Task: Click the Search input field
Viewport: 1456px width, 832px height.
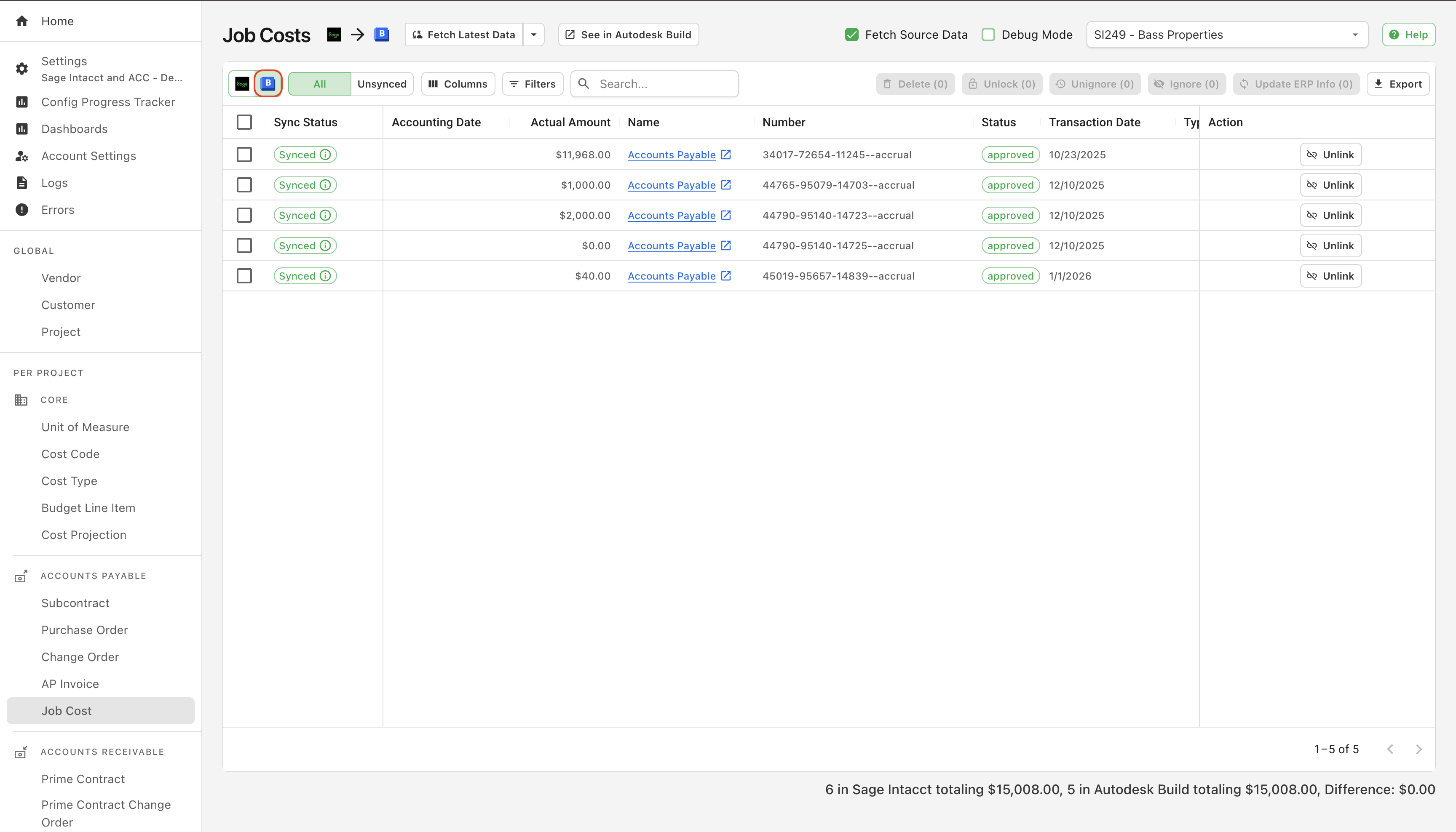Action: (x=663, y=84)
